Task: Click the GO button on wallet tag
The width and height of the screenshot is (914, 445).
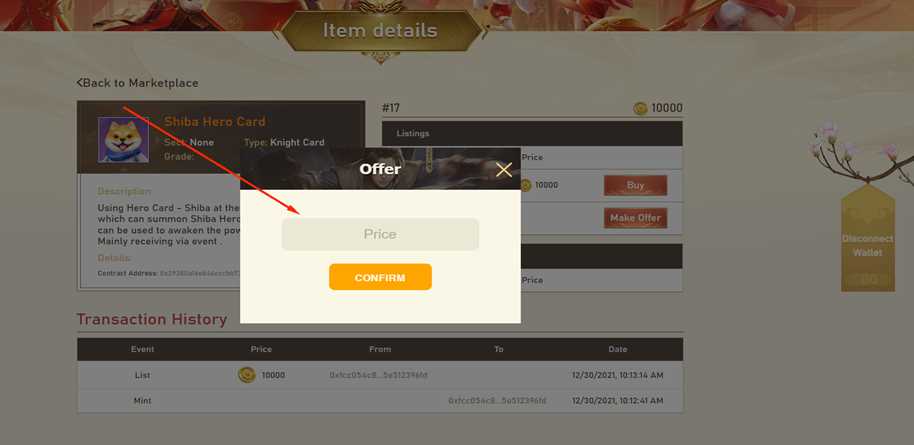Action: [x=869, y=280]
